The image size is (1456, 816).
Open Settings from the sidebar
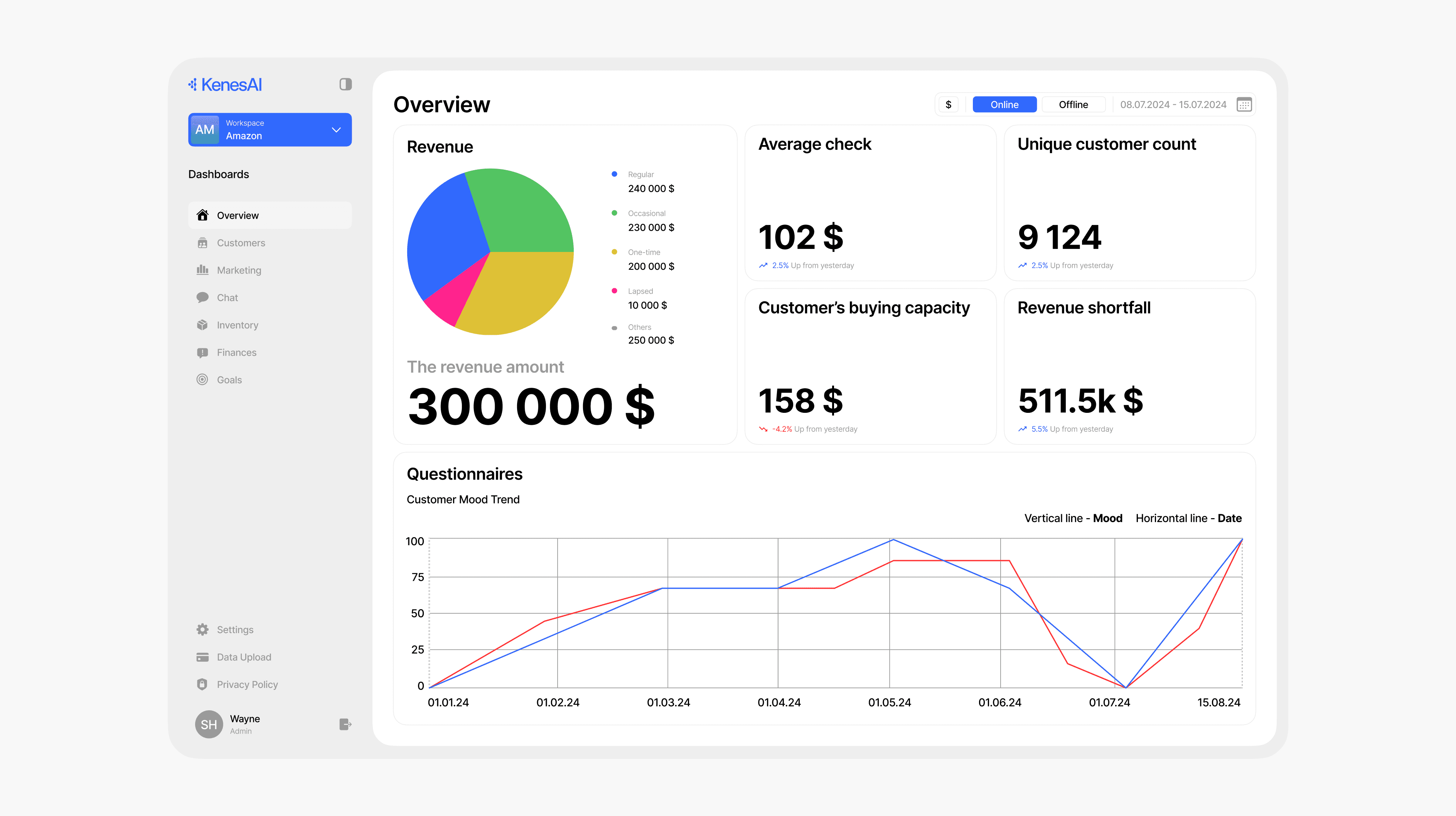pos(270,629)
